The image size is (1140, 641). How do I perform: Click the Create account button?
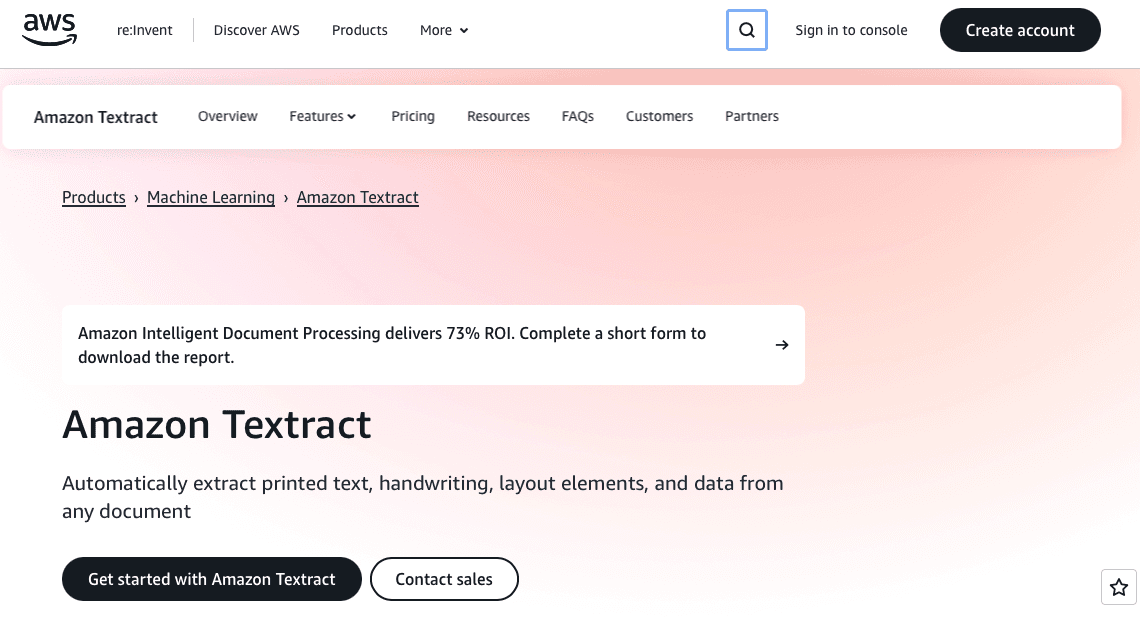click(1020, 30)
